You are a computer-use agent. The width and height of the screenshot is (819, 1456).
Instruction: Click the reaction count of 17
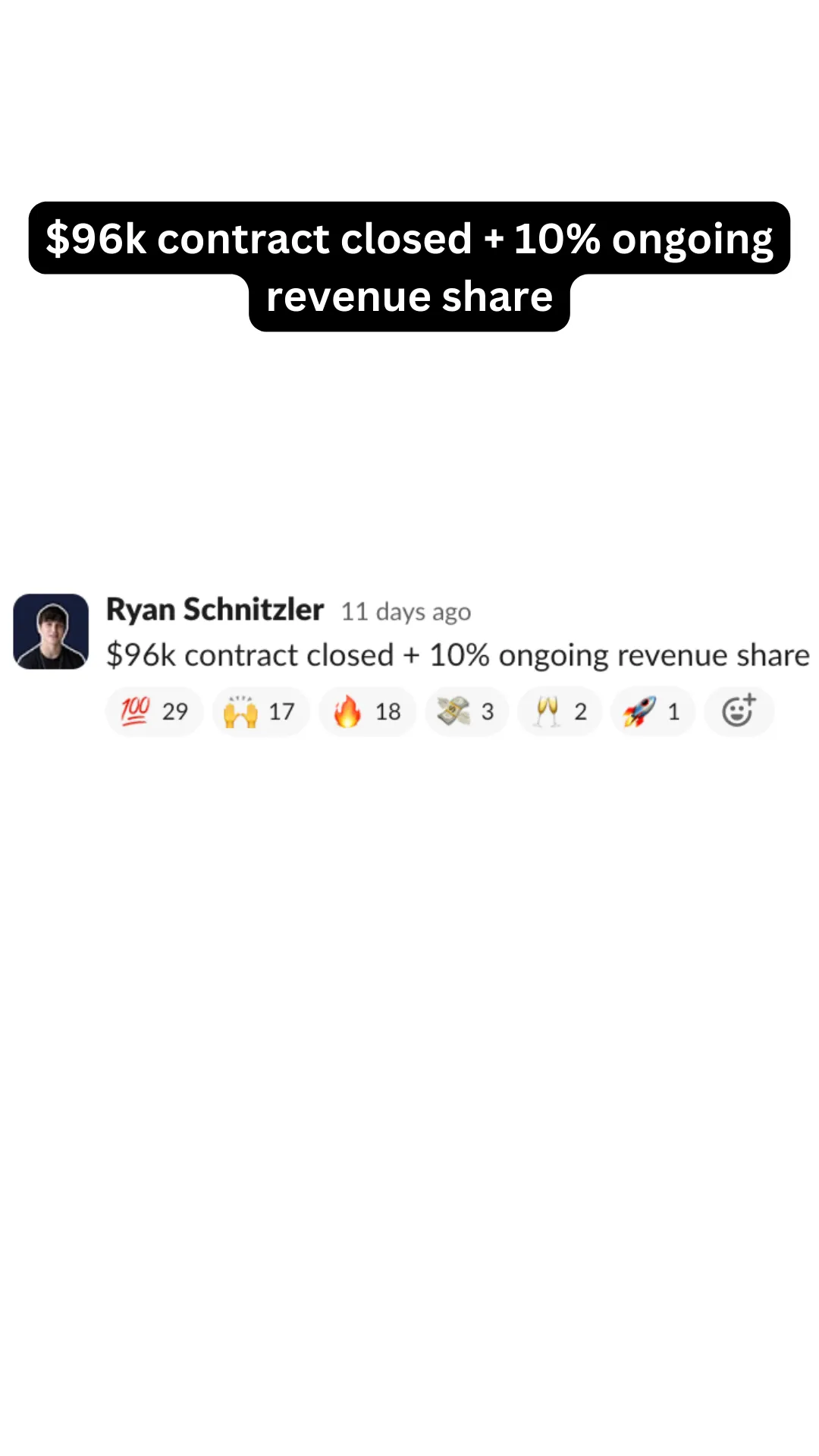(x=281, y=711)
